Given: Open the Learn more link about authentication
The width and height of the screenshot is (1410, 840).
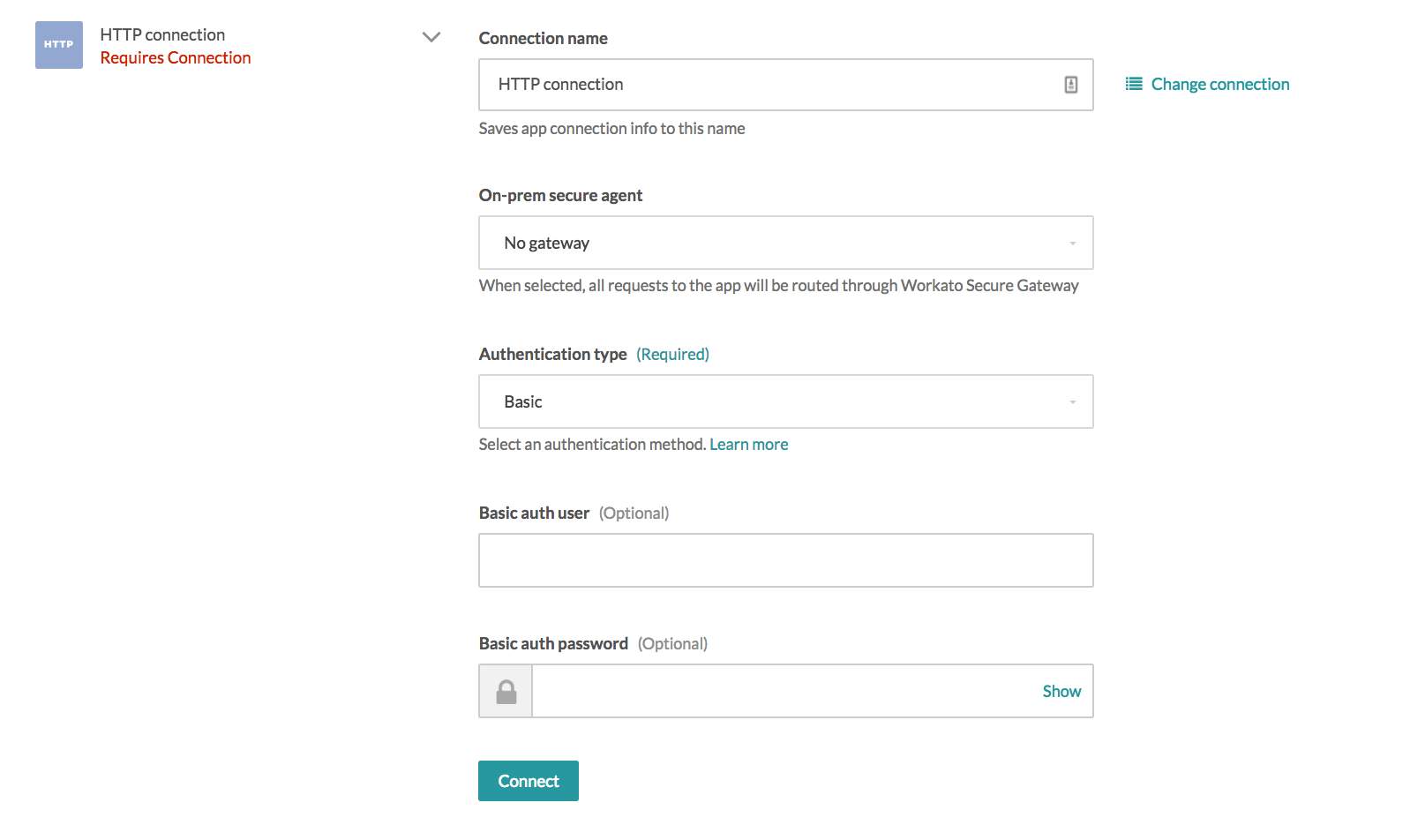Looking at the screenshot, I should click(x=748, y=444).
